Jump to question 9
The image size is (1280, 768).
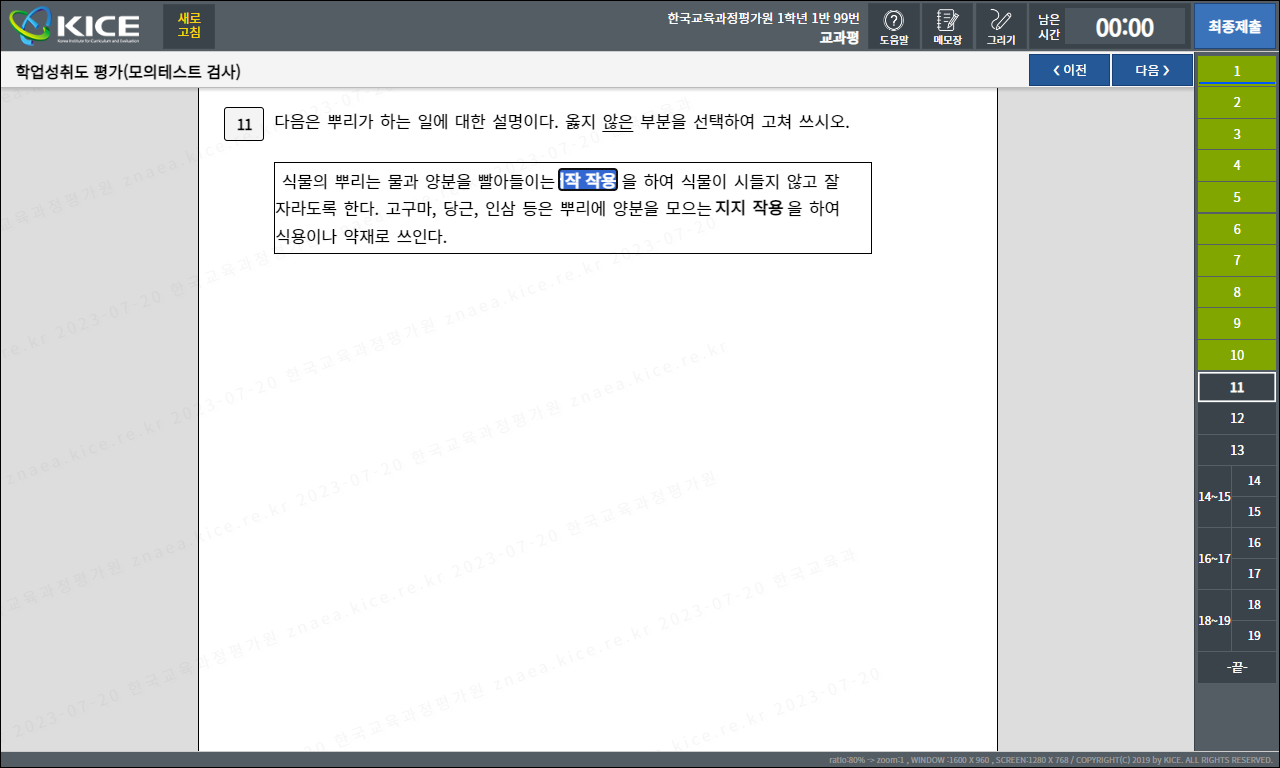[x=1237, y=323]
